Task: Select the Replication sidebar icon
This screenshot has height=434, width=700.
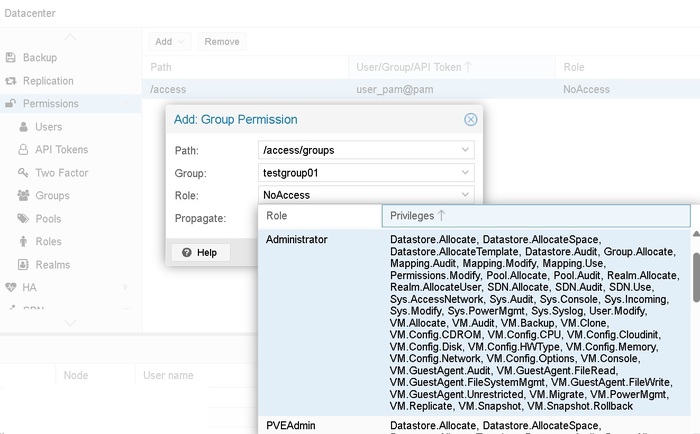Action: coord(12,81)
